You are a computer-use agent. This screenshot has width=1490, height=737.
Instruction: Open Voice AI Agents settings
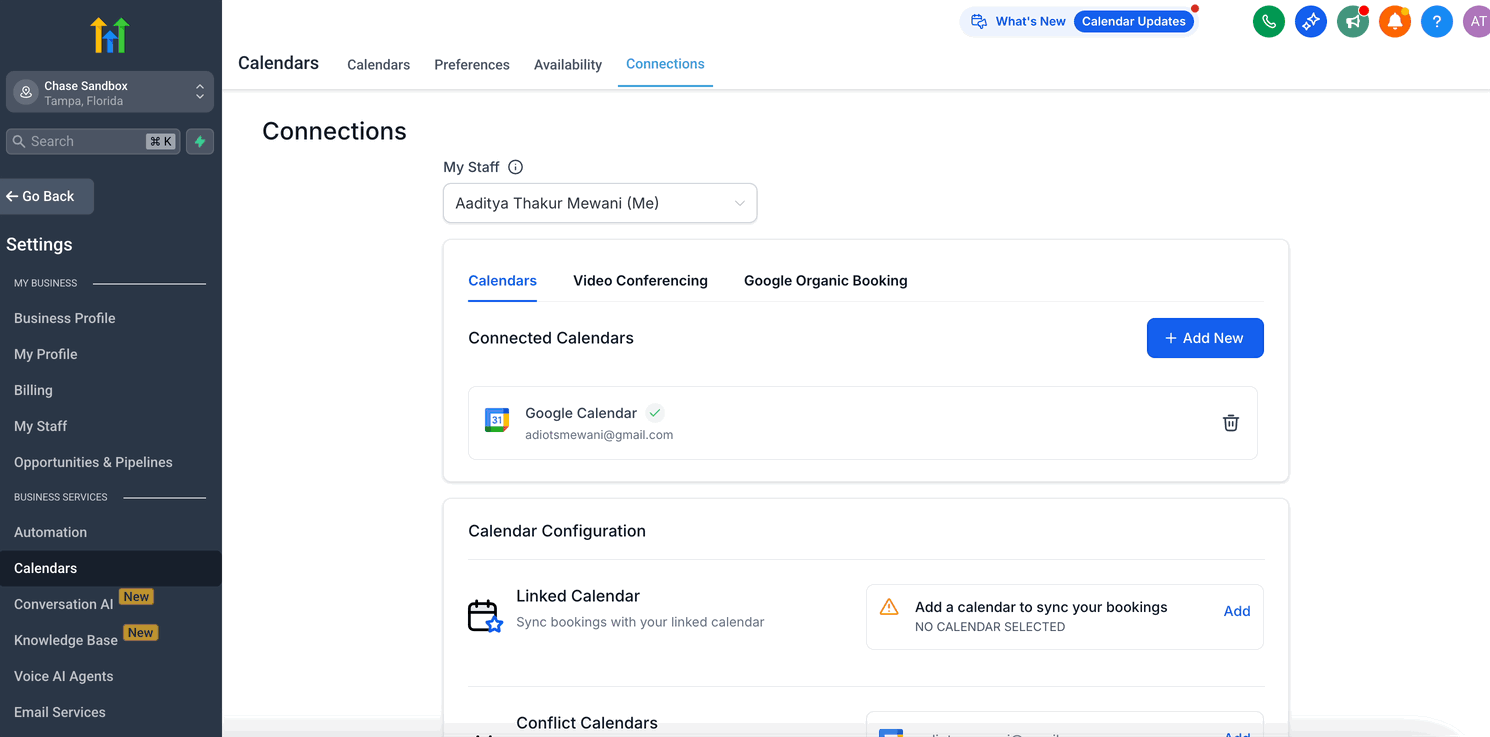[x=64, y=676]
